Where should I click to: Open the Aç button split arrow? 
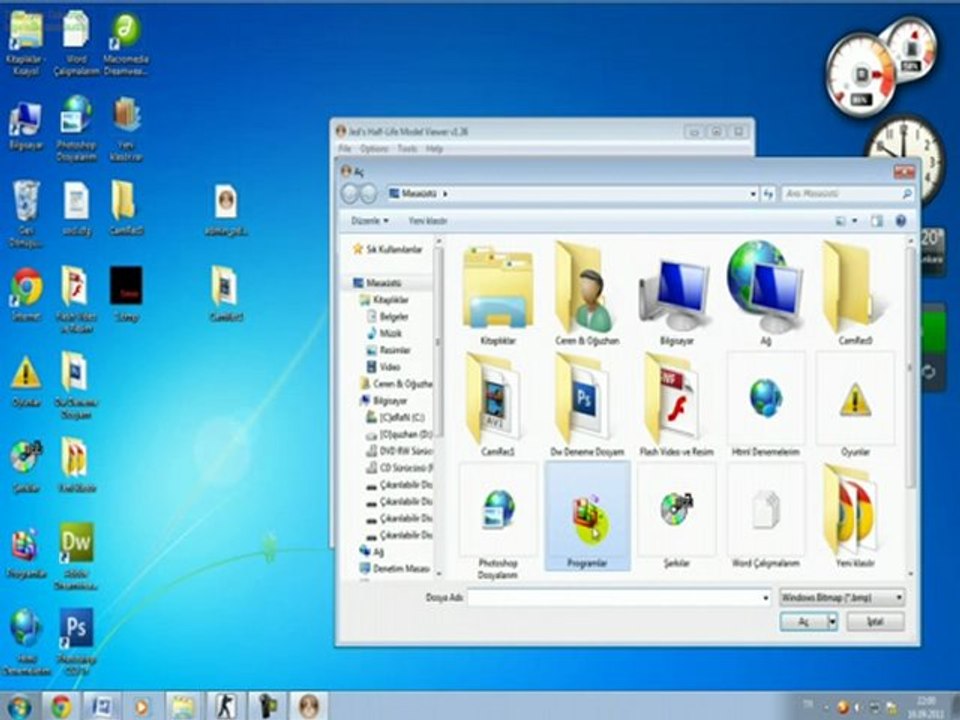tap(832, 622)
